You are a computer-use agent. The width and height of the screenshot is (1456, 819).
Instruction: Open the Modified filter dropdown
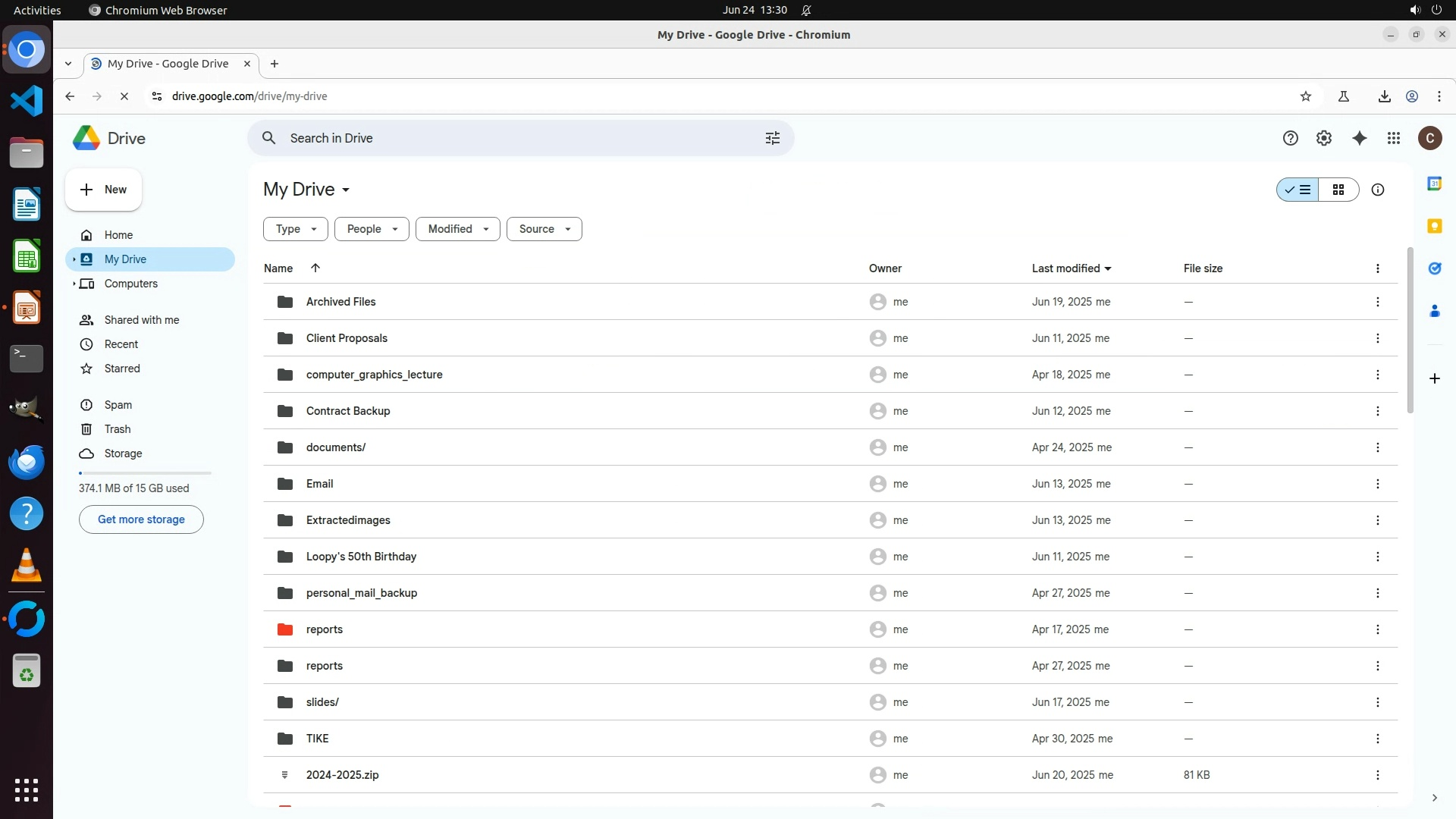click(x=457, y=229)
